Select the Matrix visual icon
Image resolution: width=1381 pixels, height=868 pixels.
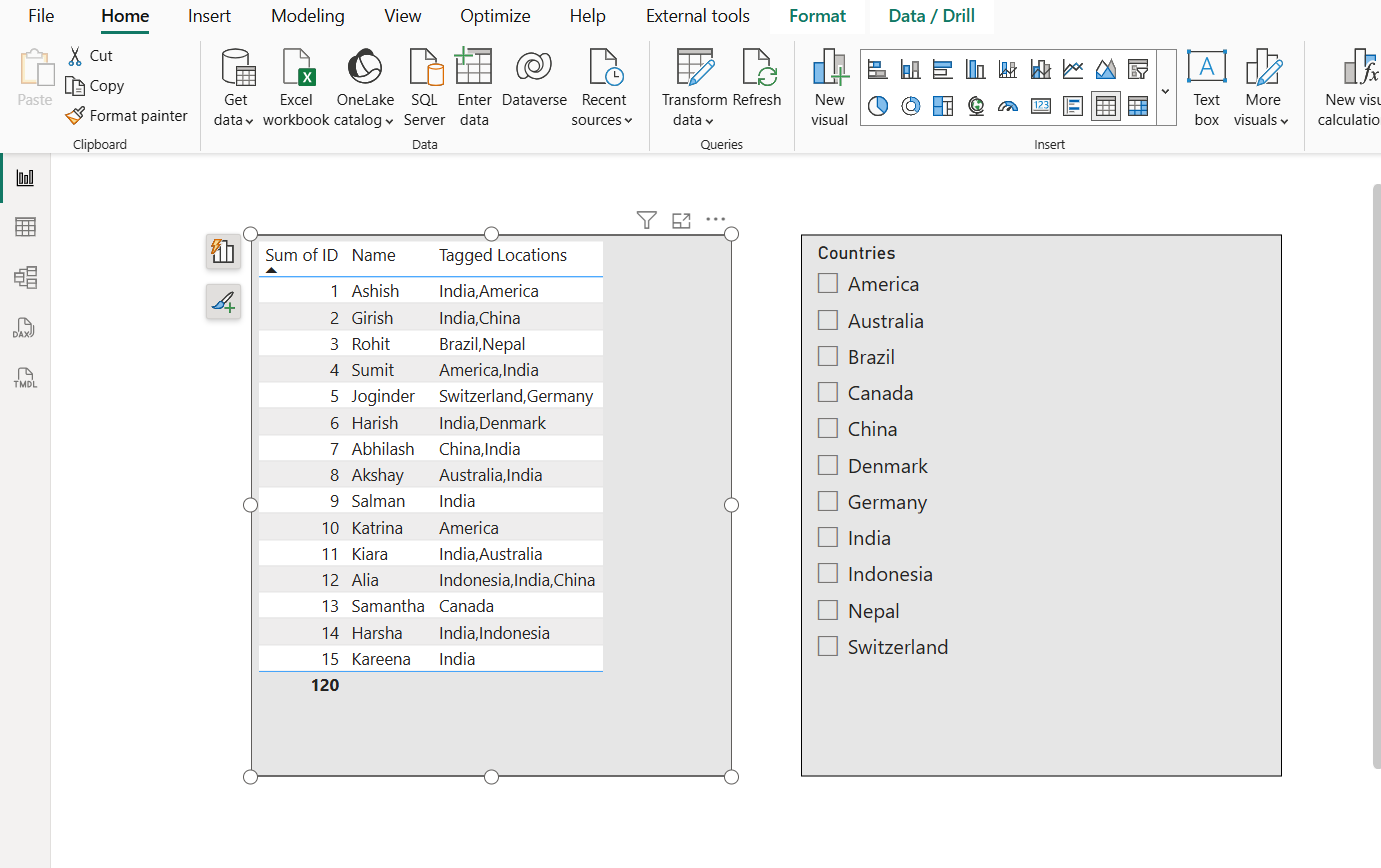click(x=1138, y=105)
